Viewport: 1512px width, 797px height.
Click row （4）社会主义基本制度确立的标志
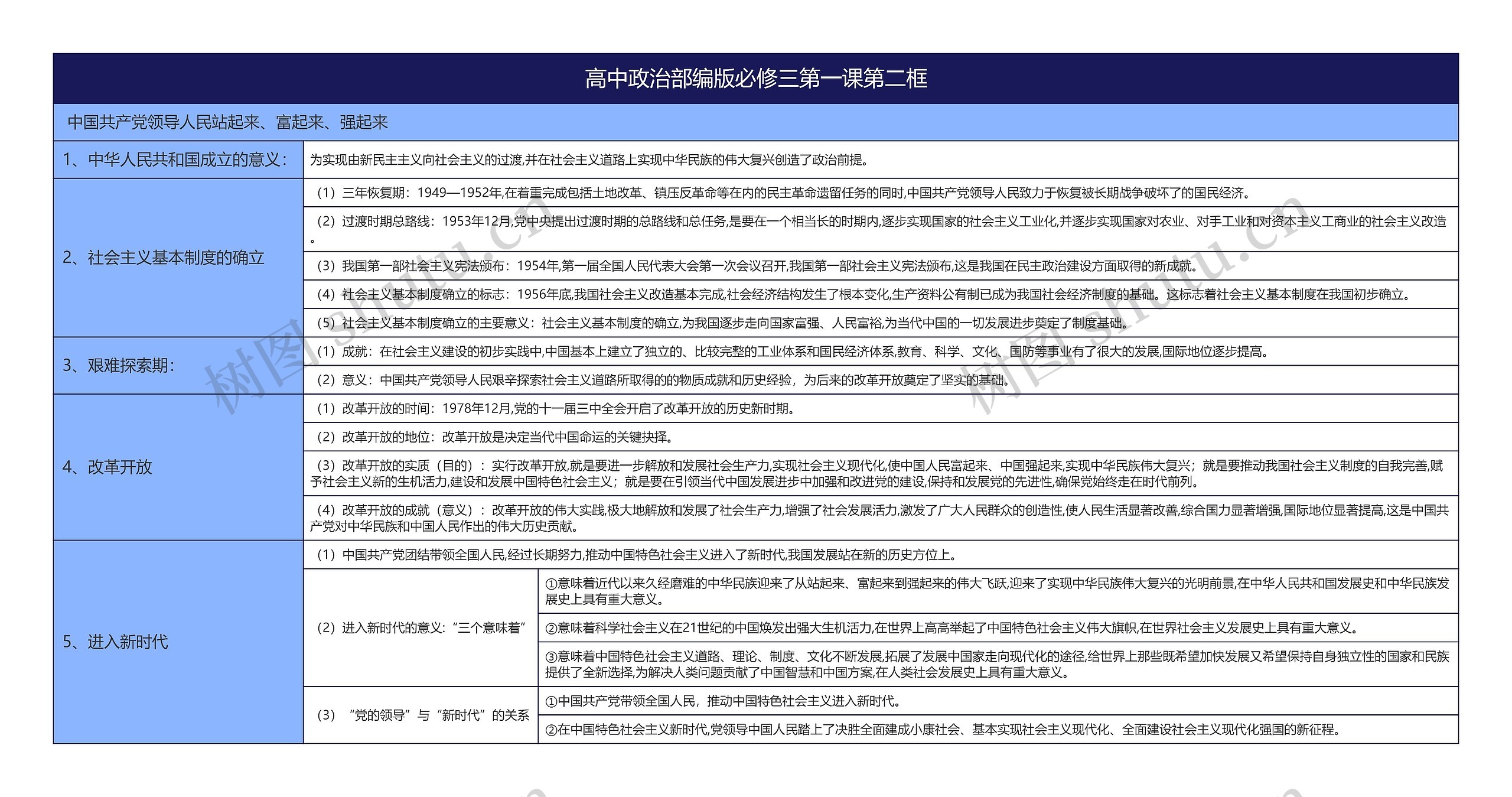[x=881, y=294]
